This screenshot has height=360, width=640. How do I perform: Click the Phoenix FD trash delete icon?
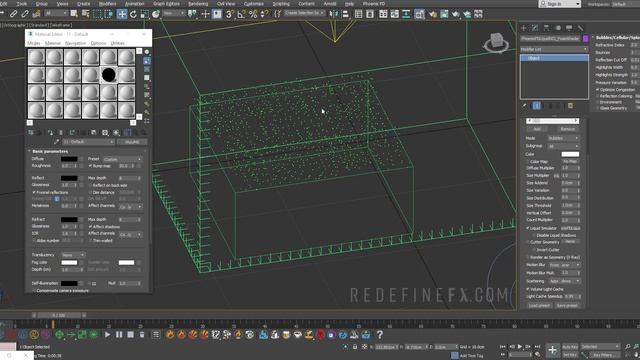(x=142, y=335)
